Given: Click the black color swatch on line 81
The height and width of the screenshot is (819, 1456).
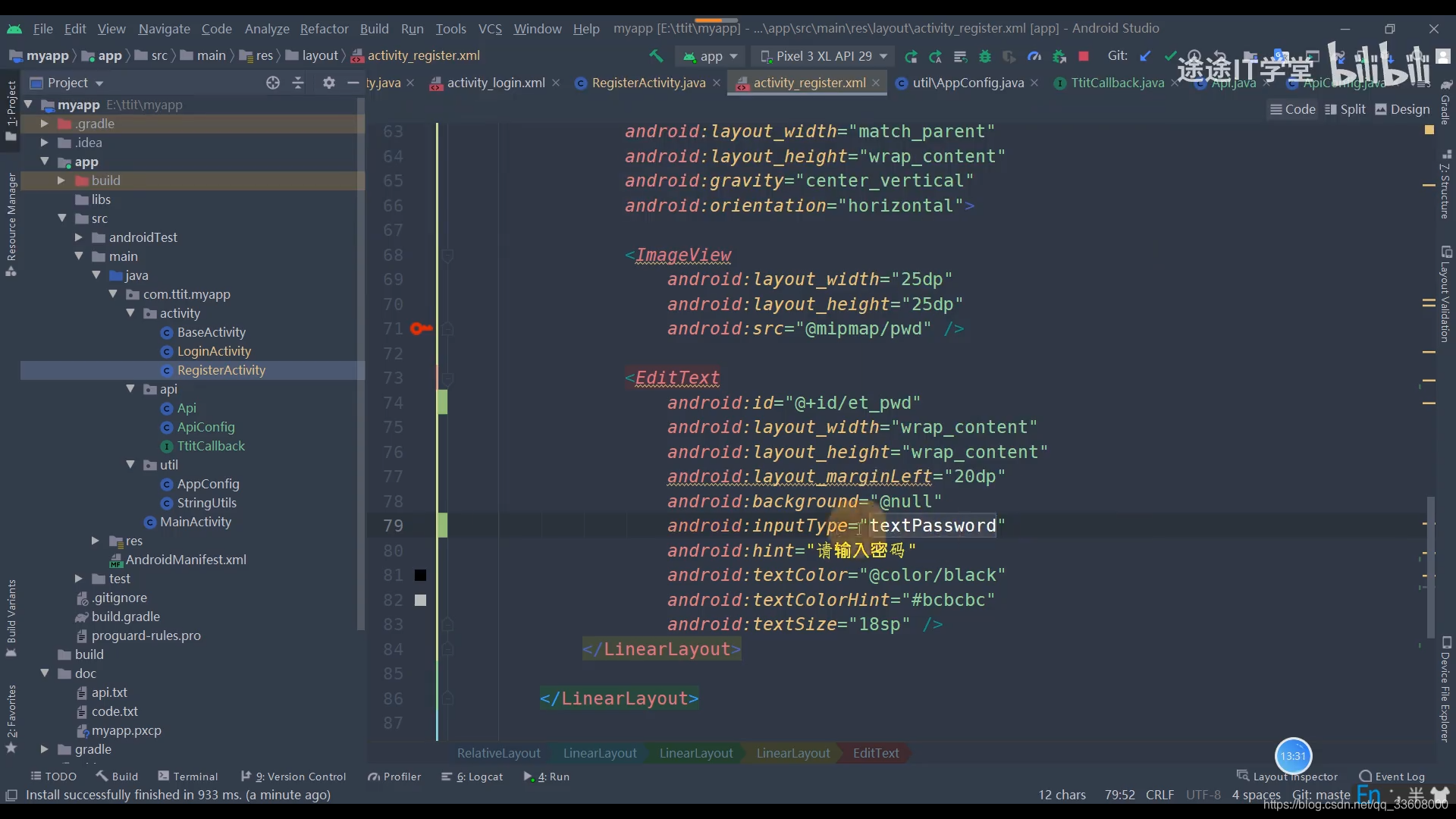Looking at the screenshot, I should pos(420,576).
